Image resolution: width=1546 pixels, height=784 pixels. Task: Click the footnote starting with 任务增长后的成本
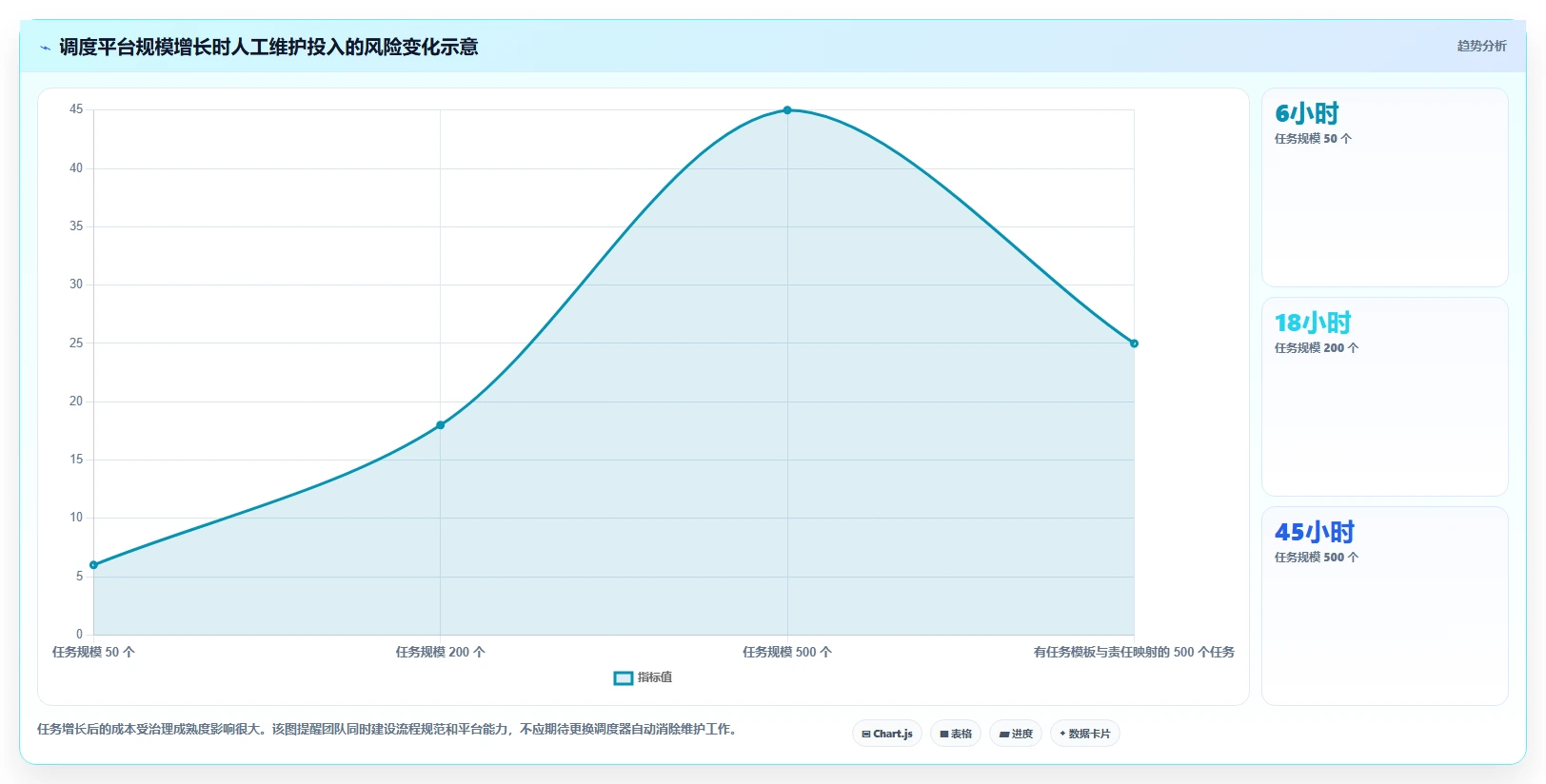point(387,730)
